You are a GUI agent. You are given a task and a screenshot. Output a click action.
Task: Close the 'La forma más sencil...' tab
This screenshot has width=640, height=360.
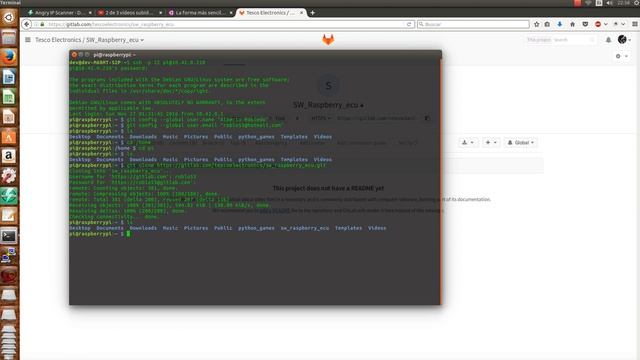[x=231, y=13]
